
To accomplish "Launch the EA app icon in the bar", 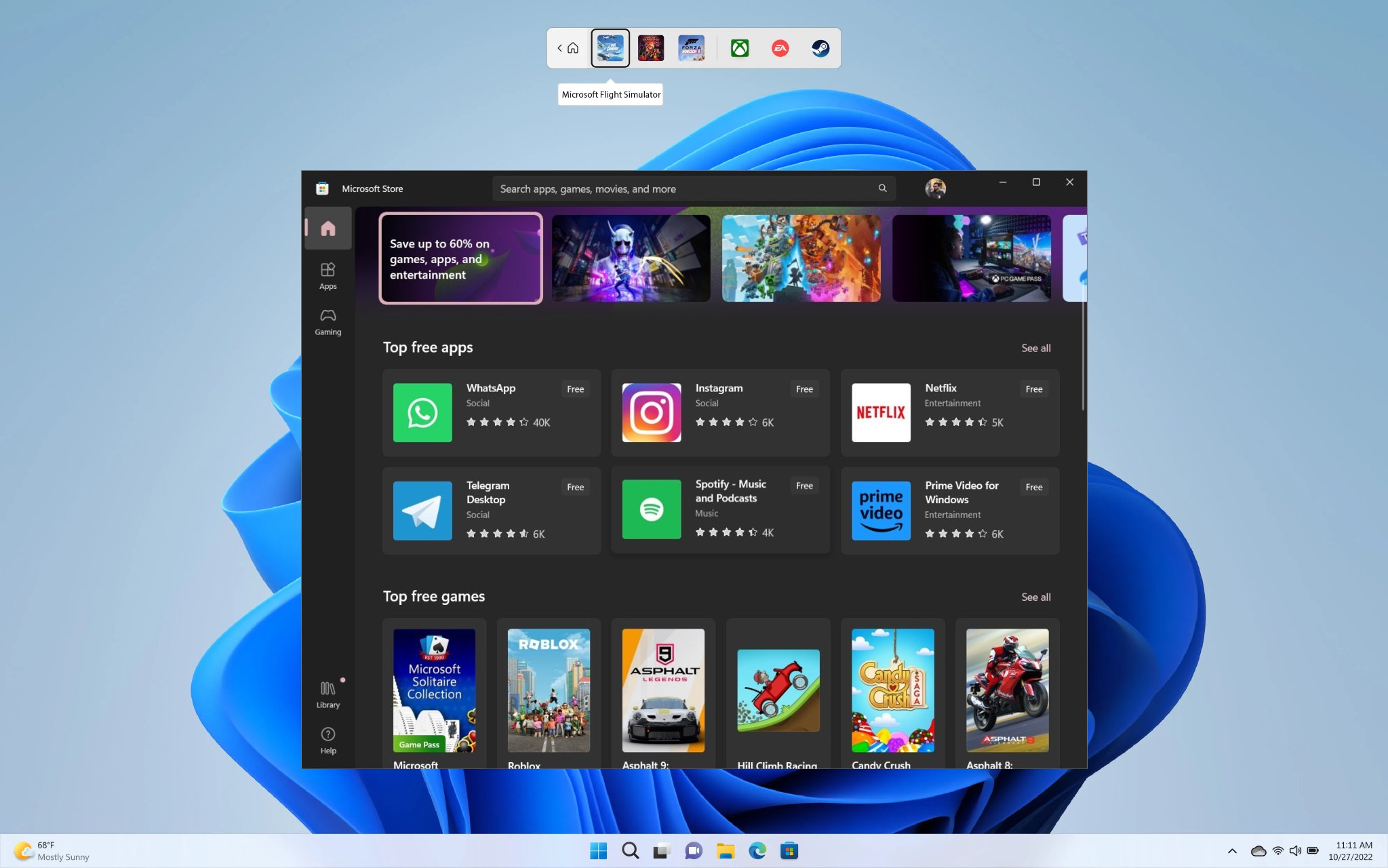I will [780, 48].
